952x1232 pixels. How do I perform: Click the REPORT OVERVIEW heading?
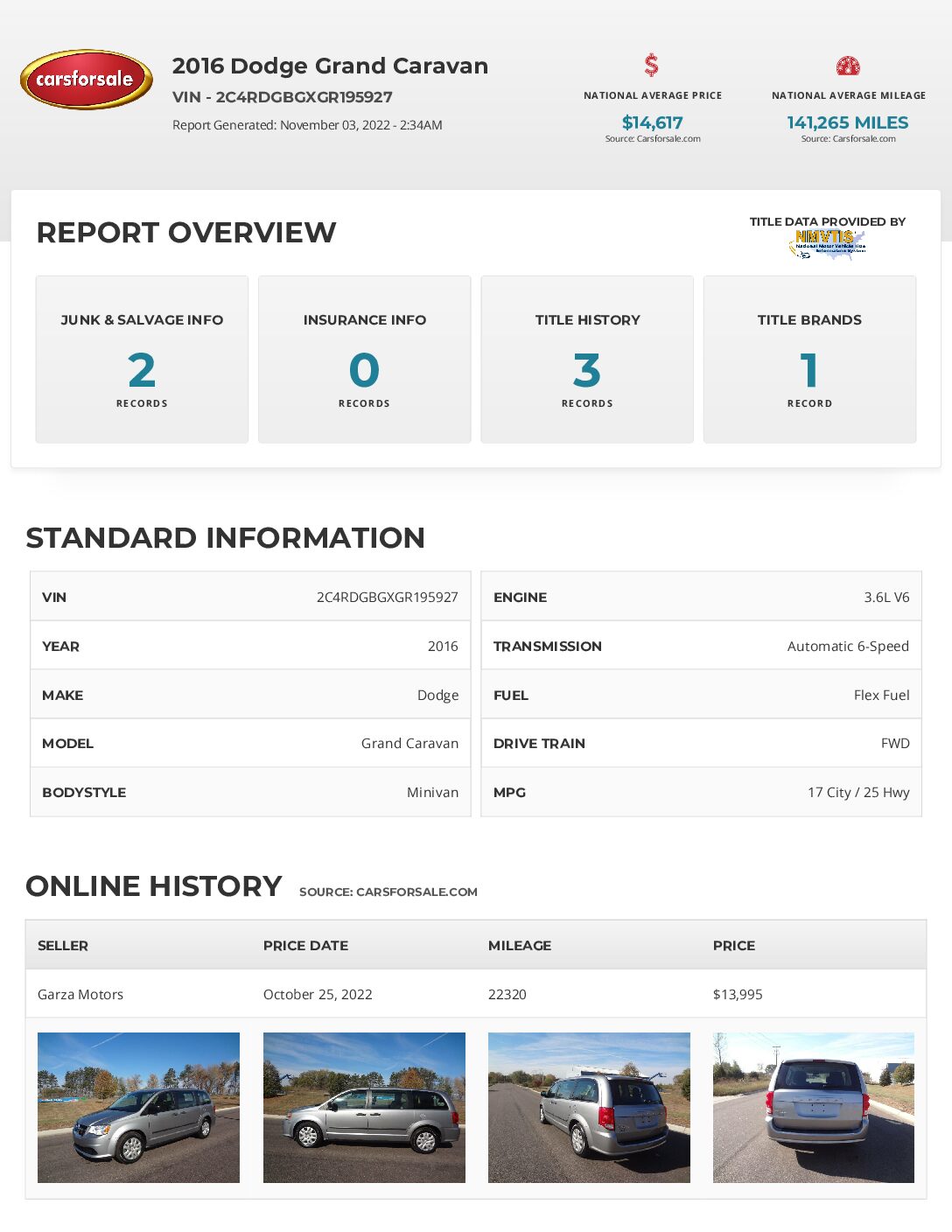[186, 233]
